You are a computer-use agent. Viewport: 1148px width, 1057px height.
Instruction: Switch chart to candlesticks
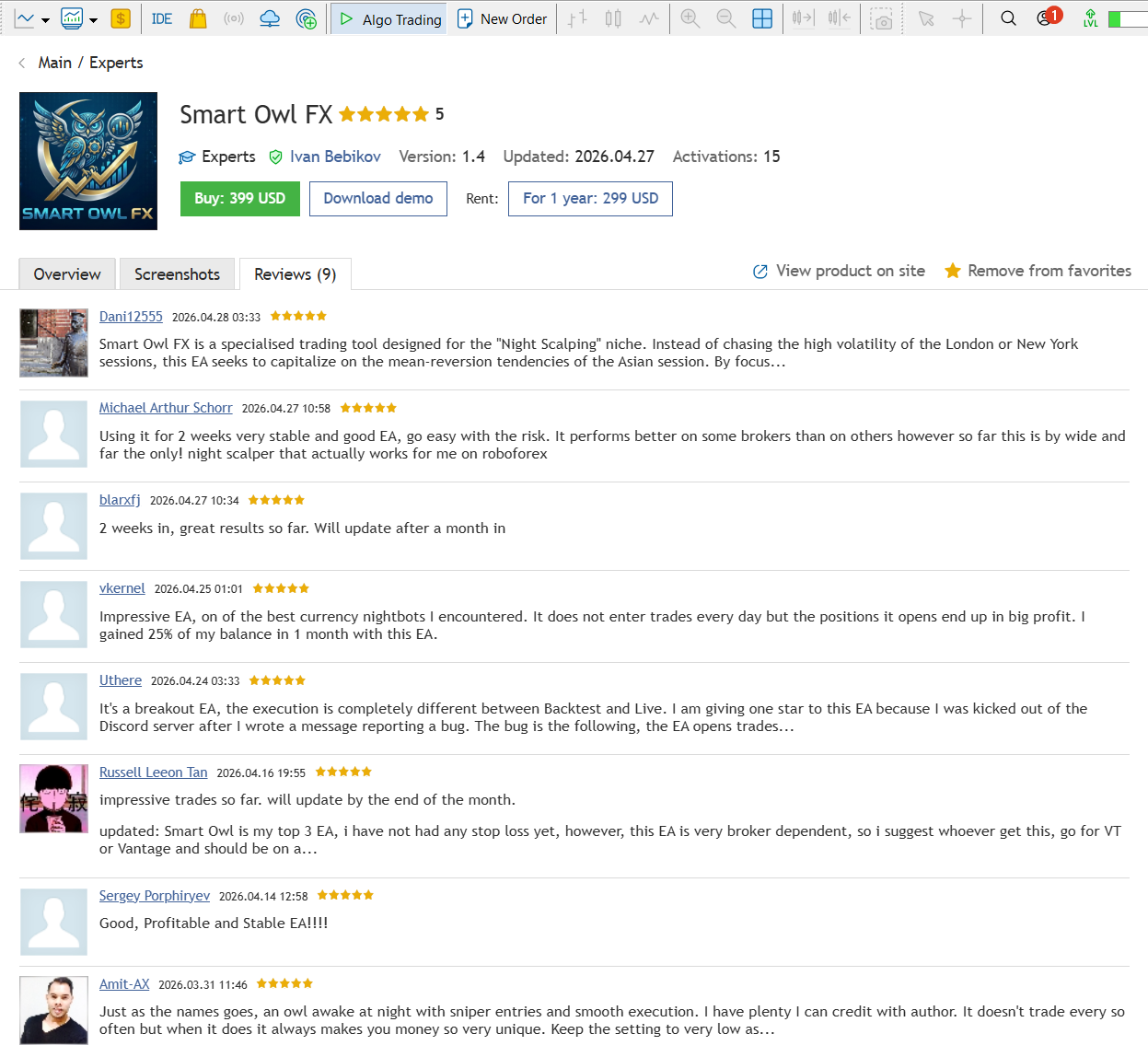pos(613,18)
